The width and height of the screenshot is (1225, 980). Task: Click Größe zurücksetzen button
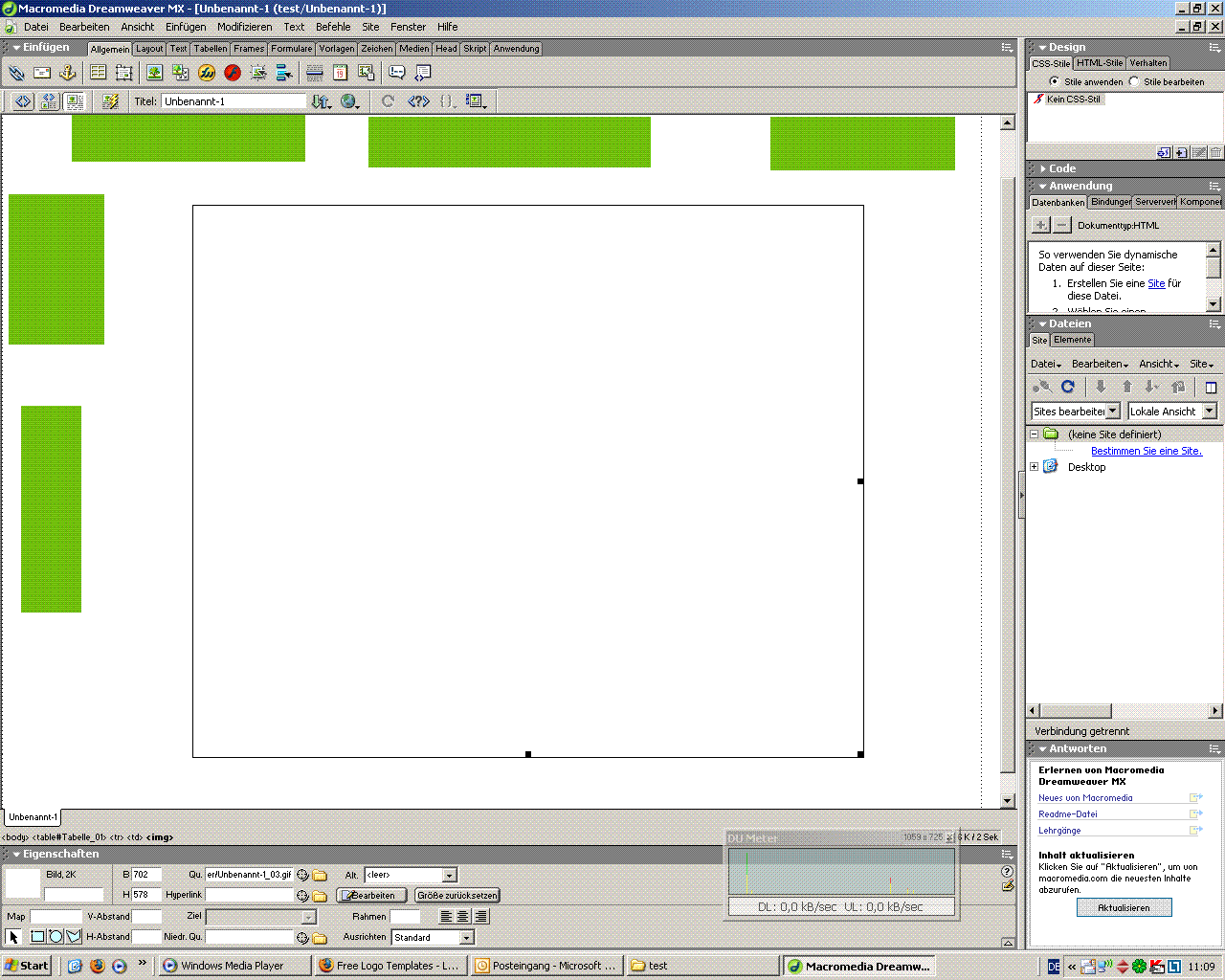pyautogui.click(x=457, y=896)
